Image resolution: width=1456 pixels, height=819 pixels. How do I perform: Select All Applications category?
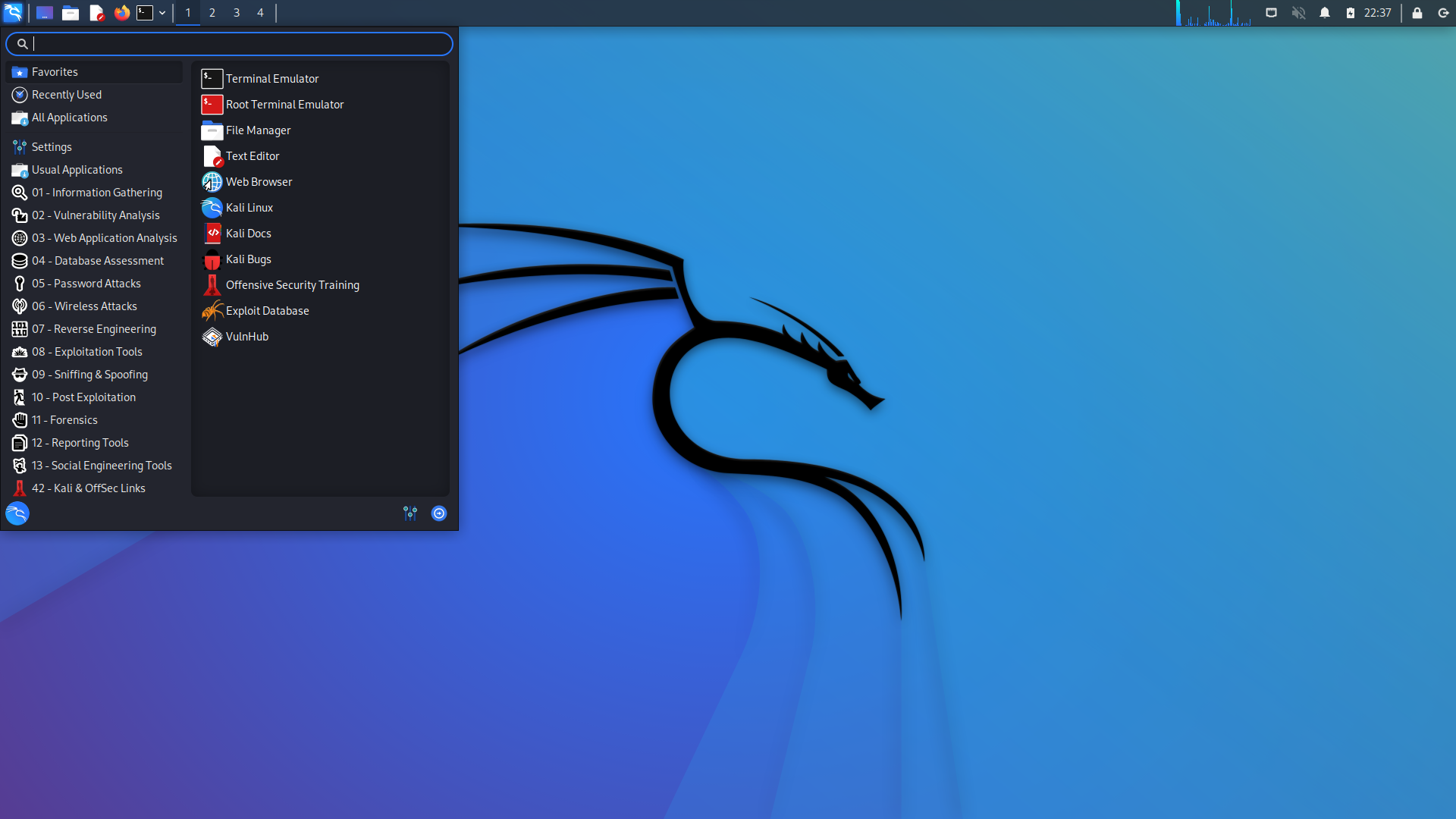coord(69,117)
